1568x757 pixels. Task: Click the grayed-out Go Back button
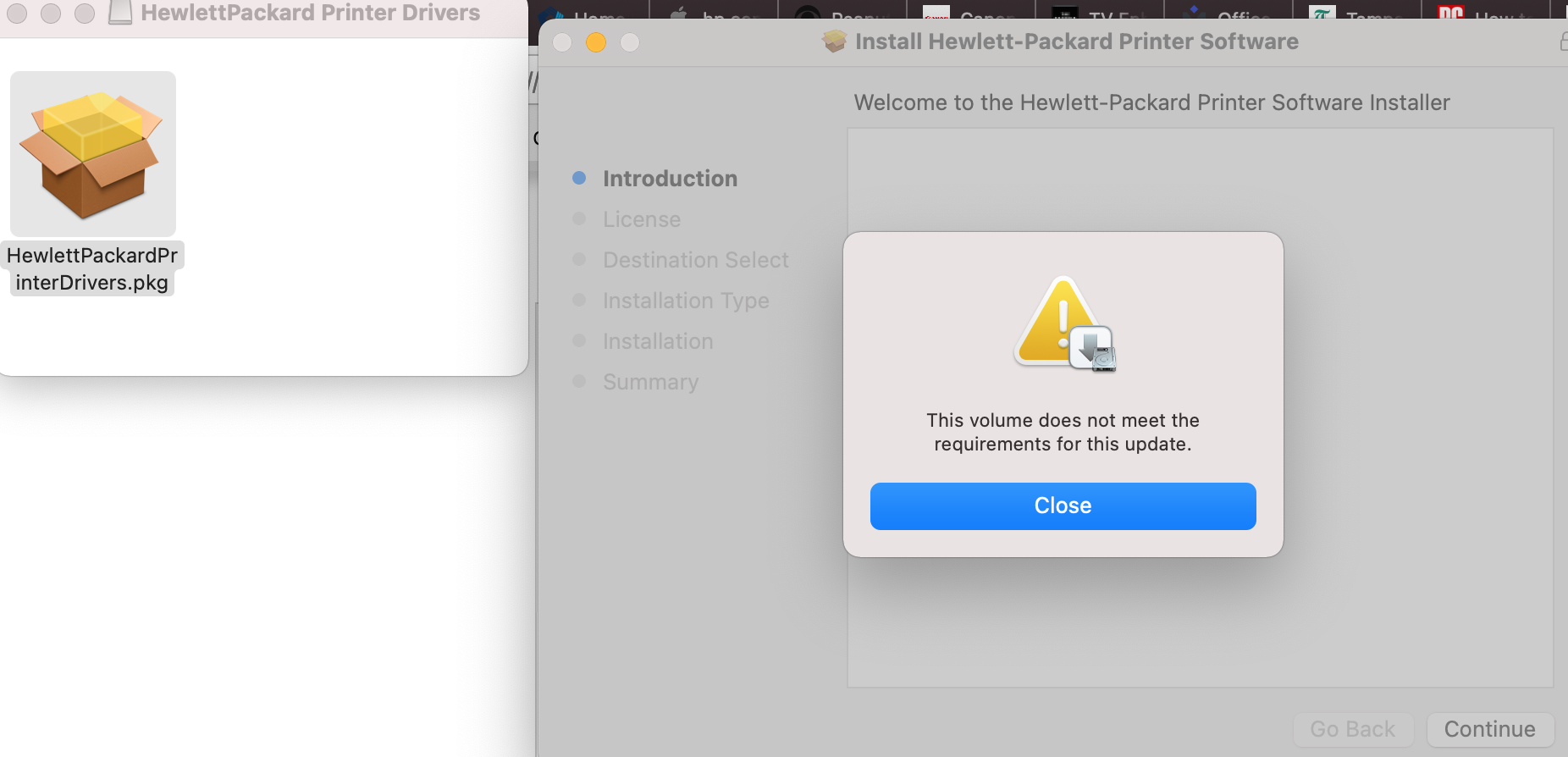coord(1352,729)
